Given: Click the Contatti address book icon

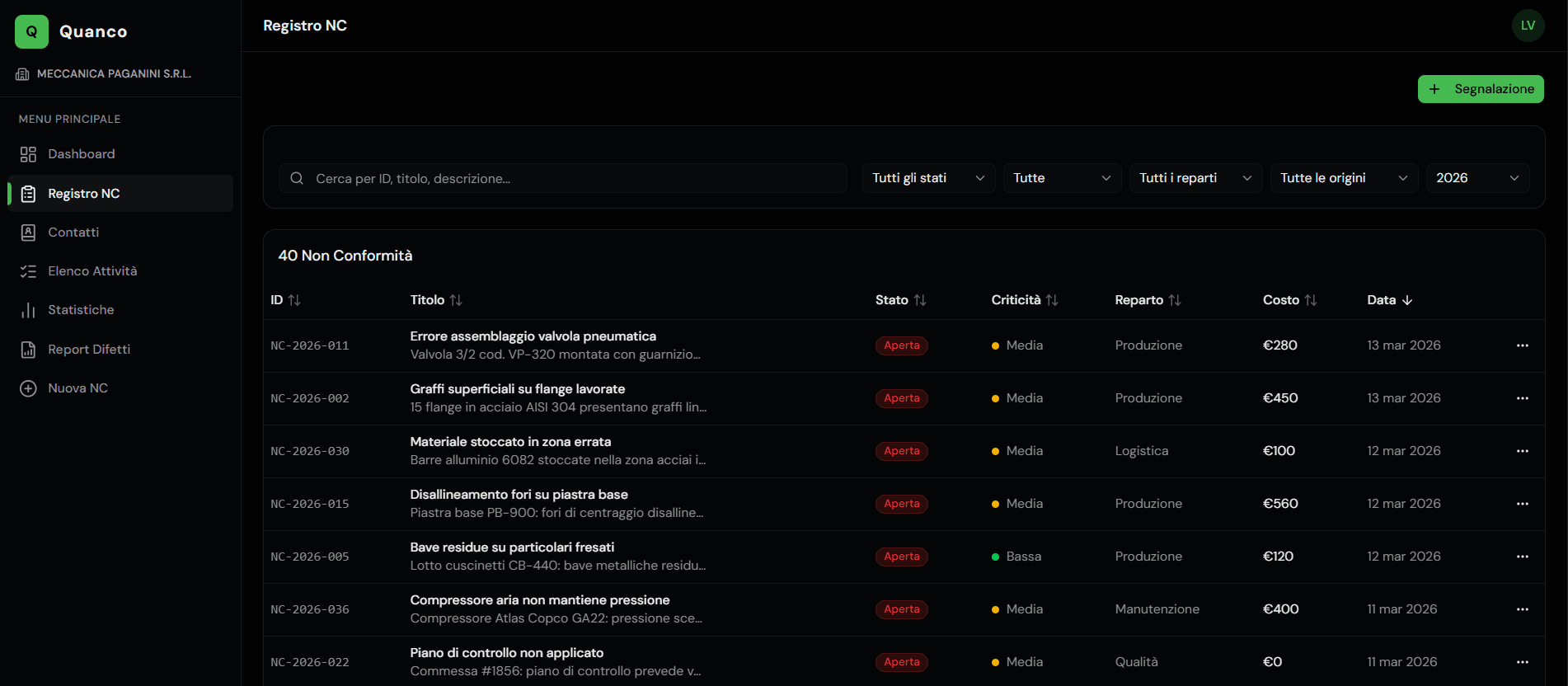Looking at the screenshot, I should 28,233.
